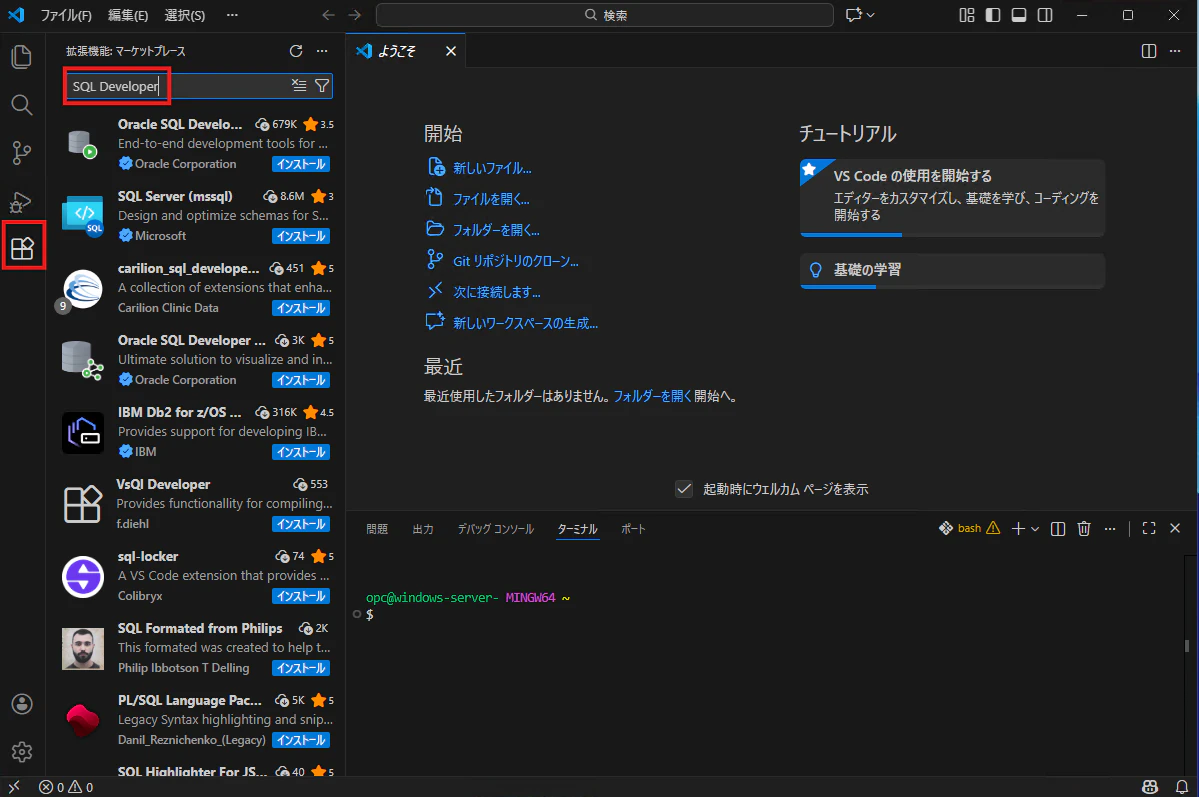This screenshot has width=1199, height=797.
Task: Close the ようこそ welcome tab
Action: (450, 50)
